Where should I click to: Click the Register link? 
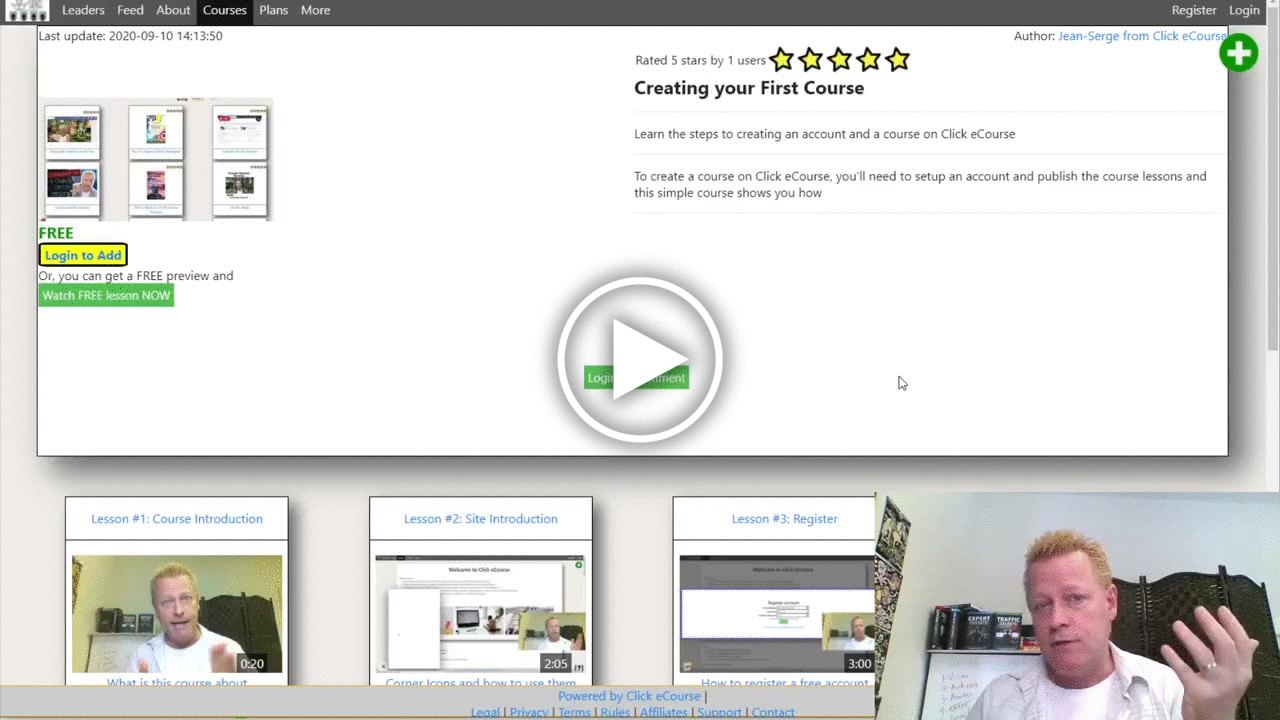point(1194,10)
